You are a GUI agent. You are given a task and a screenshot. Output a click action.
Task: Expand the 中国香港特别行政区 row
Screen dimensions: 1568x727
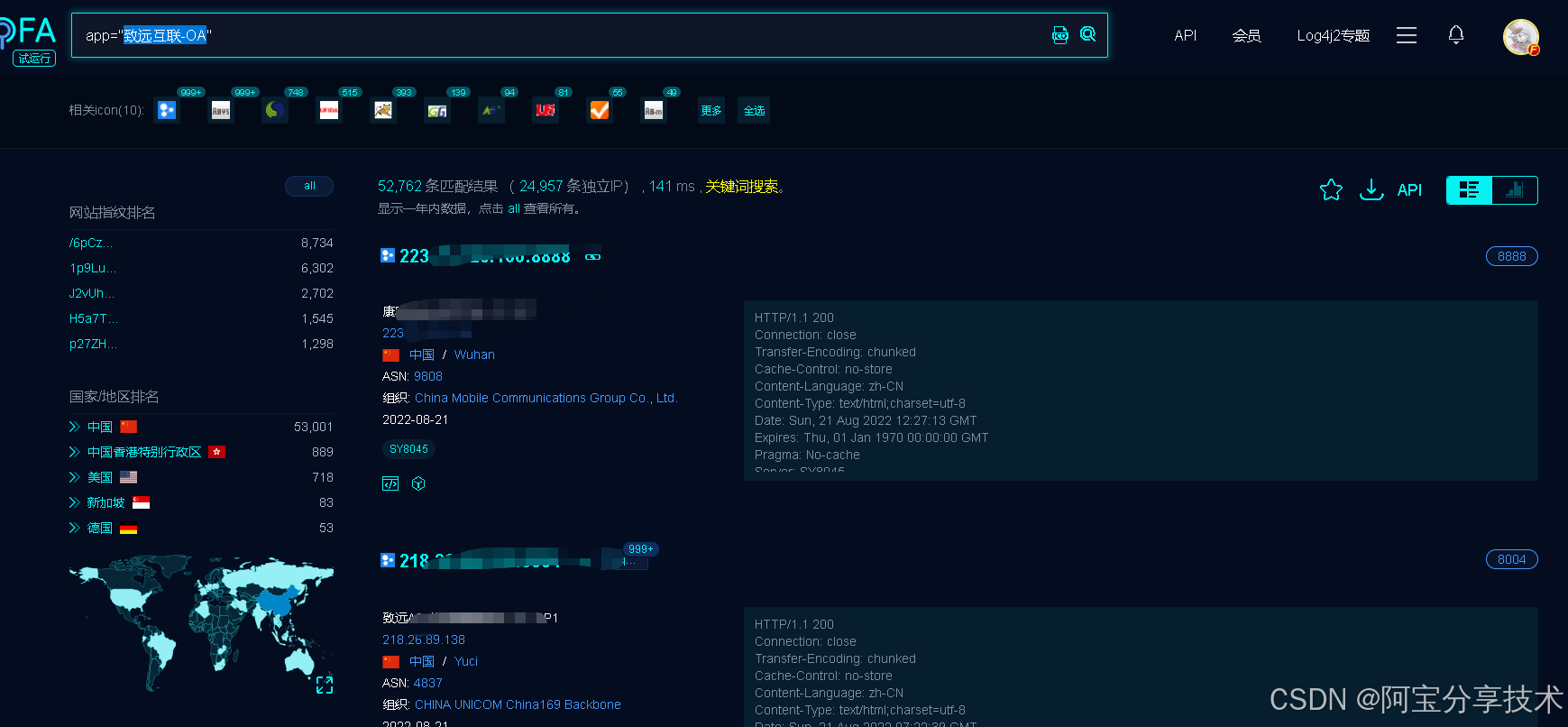tap(75, 452)
